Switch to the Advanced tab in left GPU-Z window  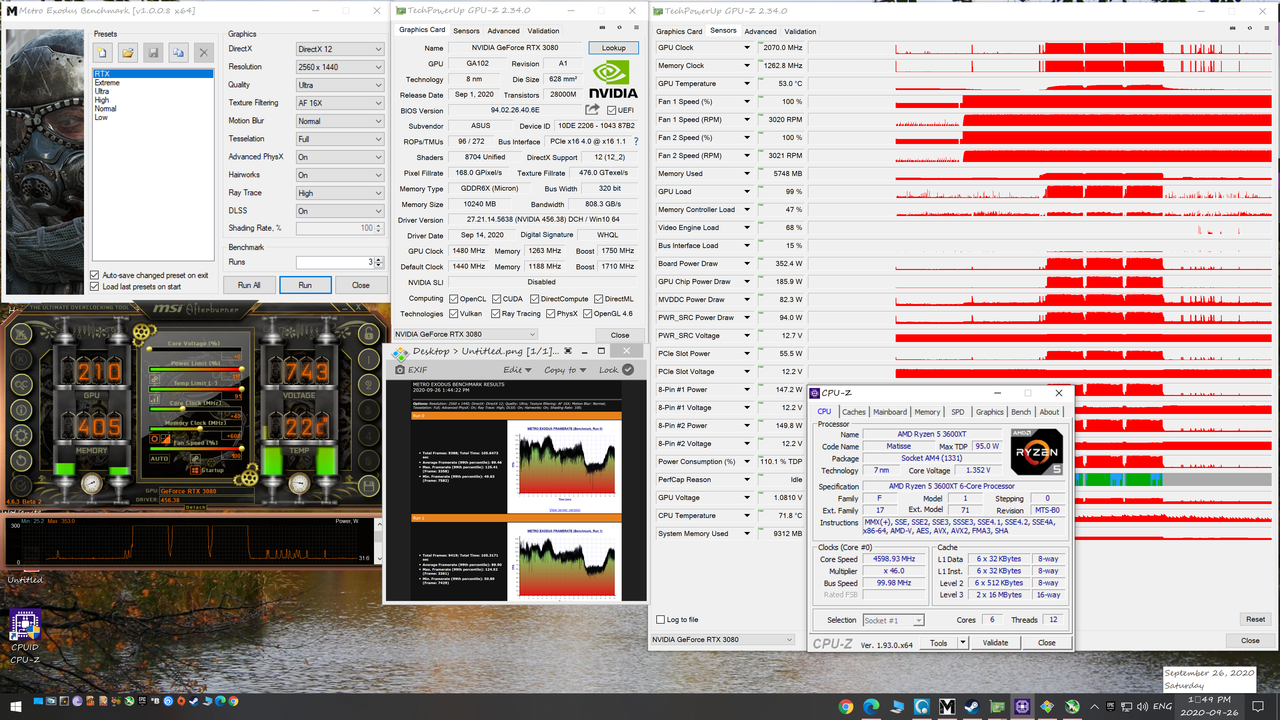(x=503, y=31)
